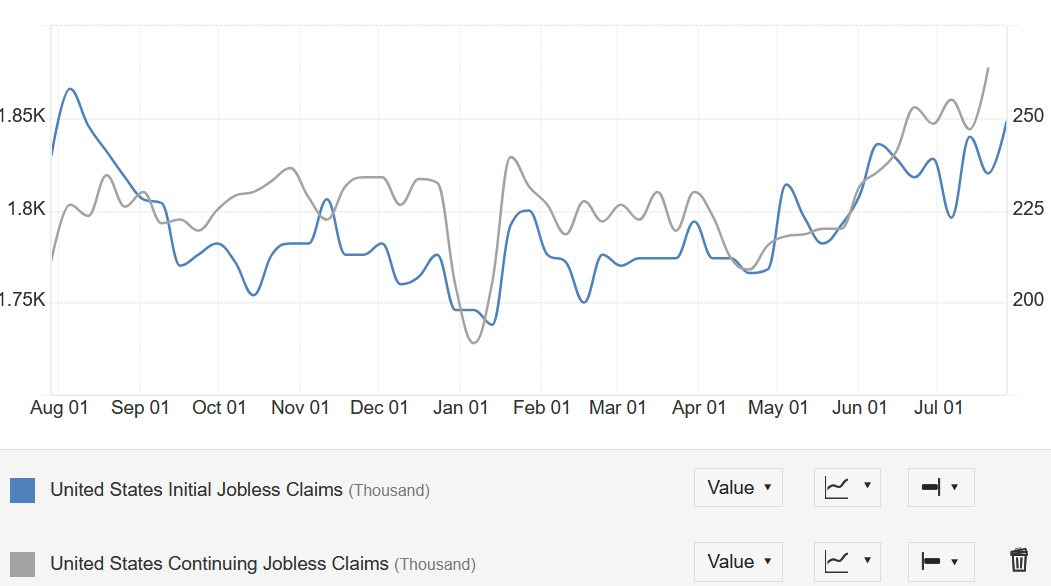
Task: Click right-axis alignment icon for Initial Jobless Claims
Action: point(931,487)
